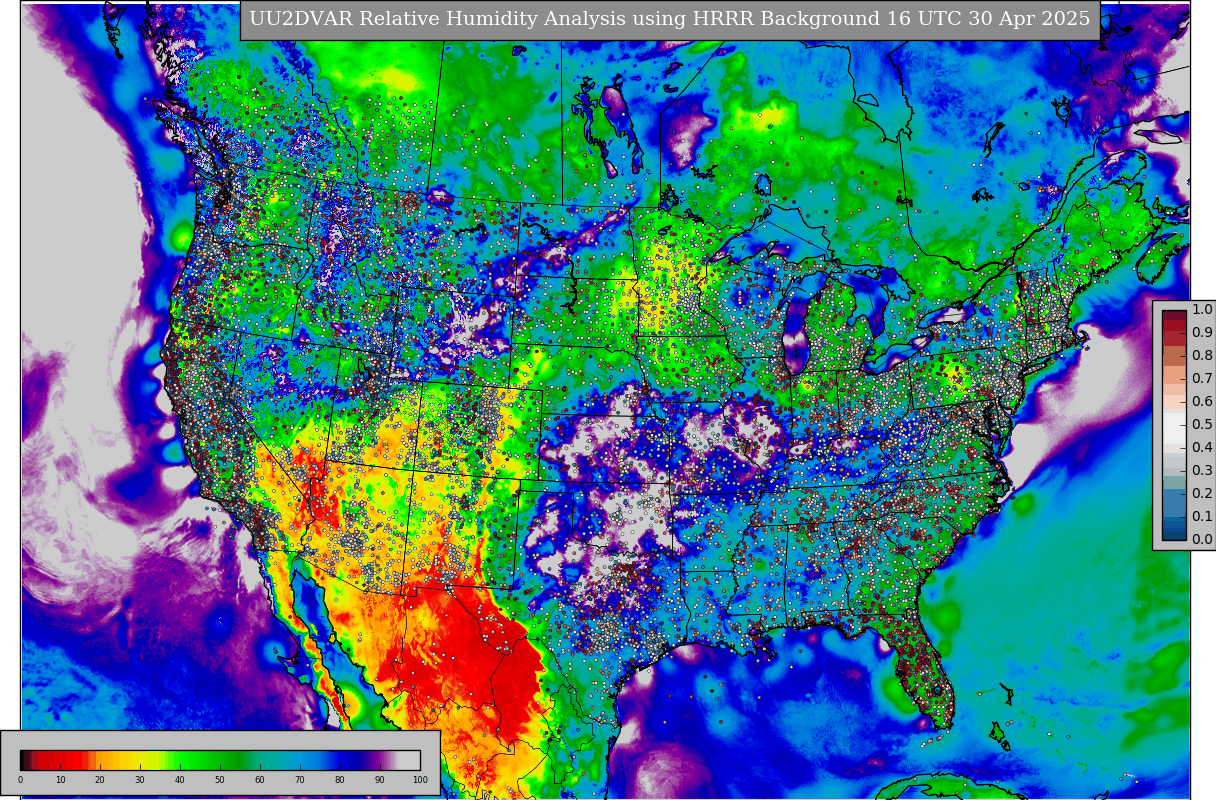Pick the light gray end of humidity colorbar
1216x800 pixels.
(x=409, y=760)
